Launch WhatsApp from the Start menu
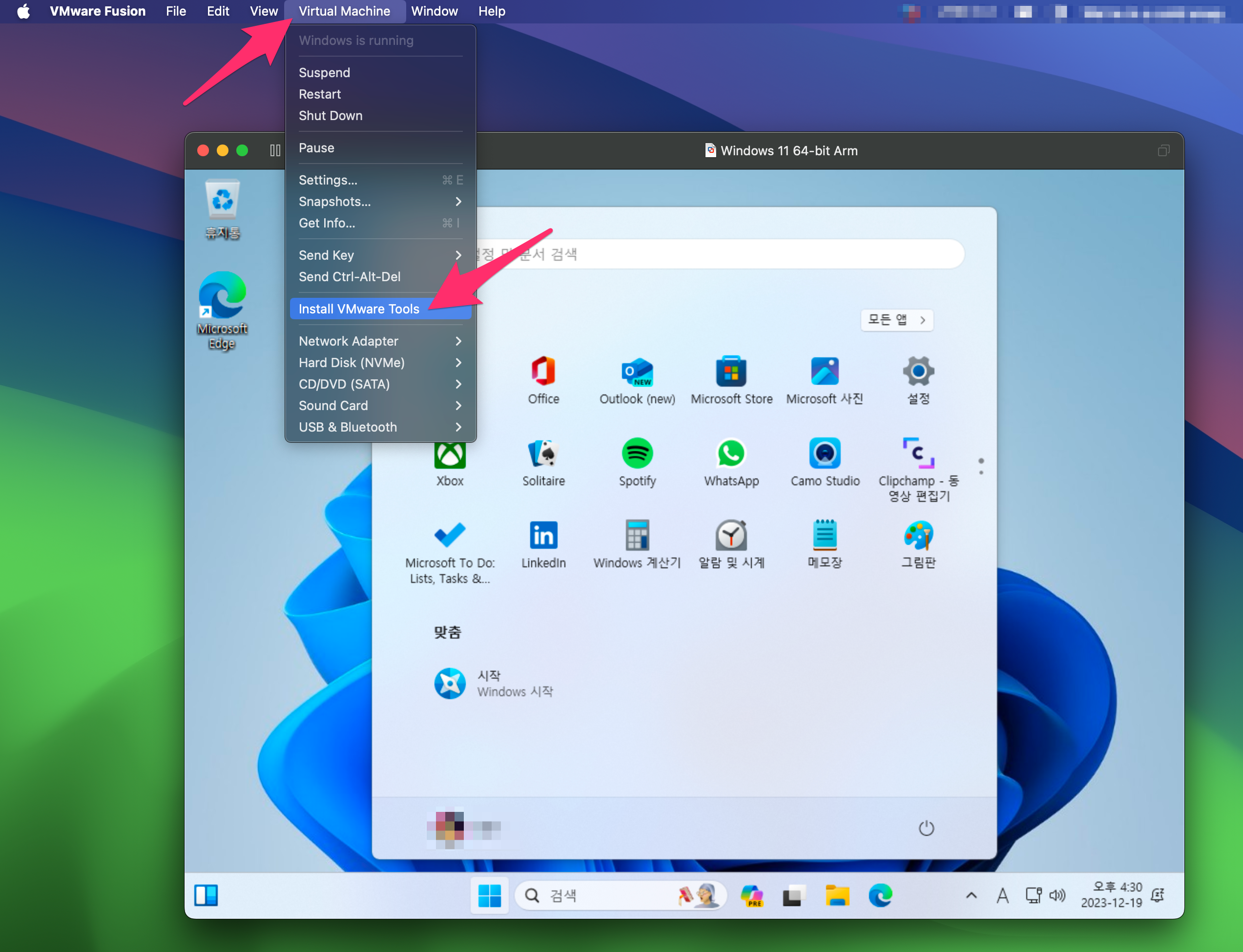Viewport: 1243px width, 952px height. pyautogui.click(x=731, y=454)
